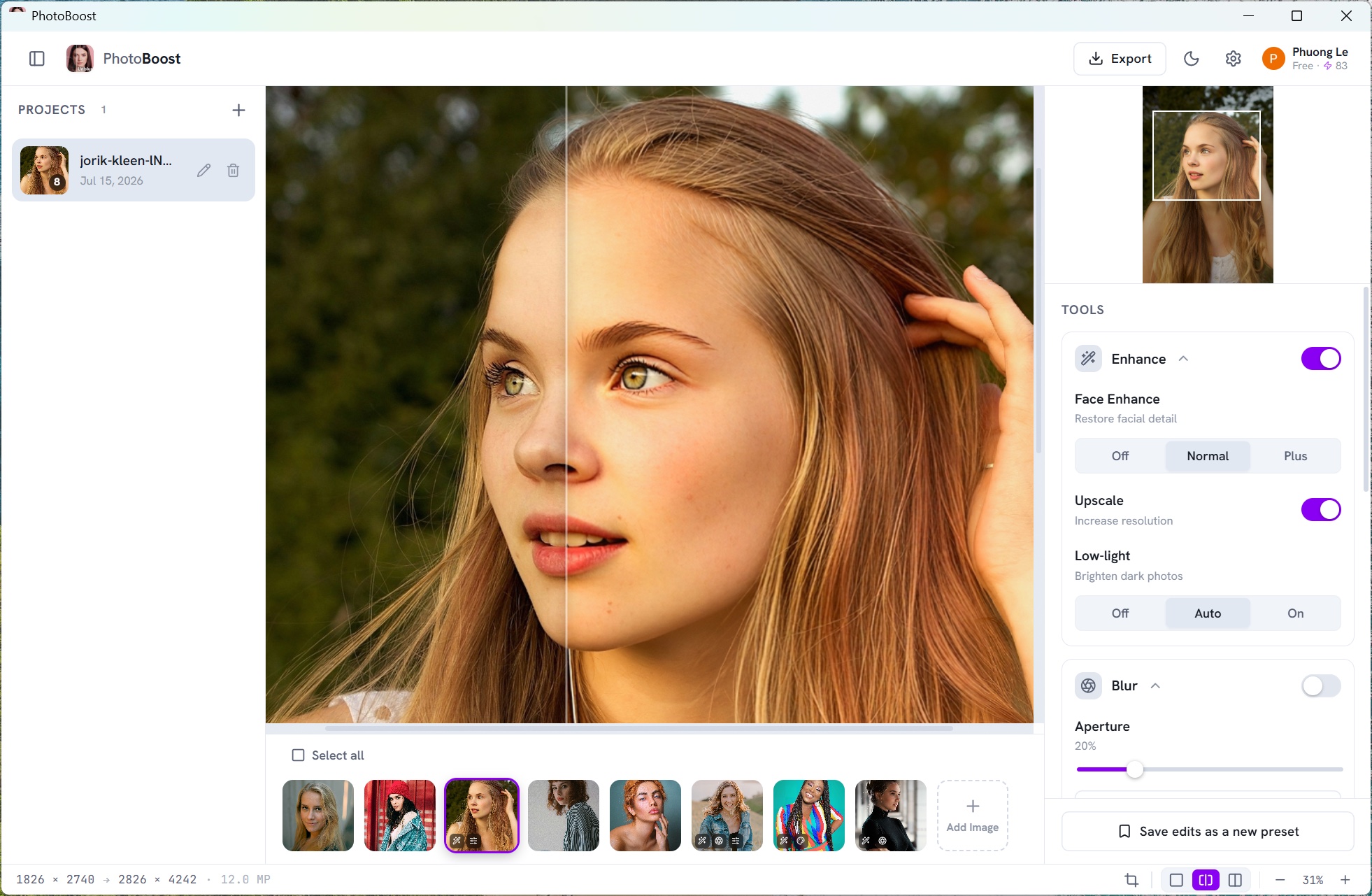
Task: Select the first blonde woman thumbnail
Action: (318, 816)
